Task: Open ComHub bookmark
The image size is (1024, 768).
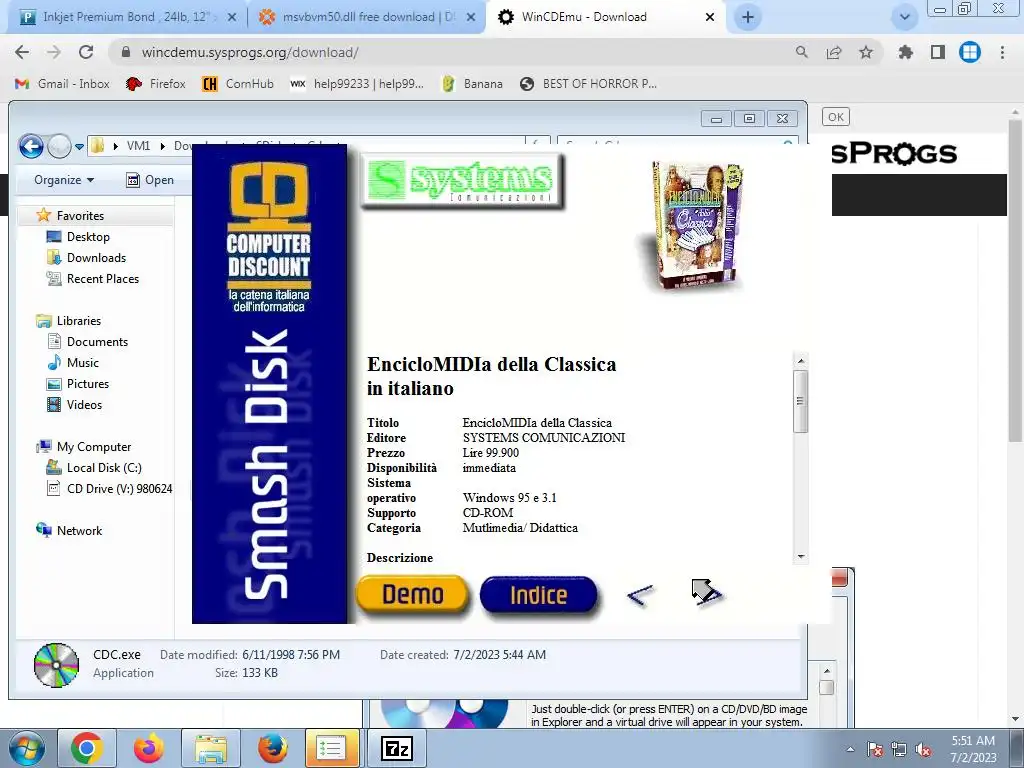Action: [x=238, y=84]
